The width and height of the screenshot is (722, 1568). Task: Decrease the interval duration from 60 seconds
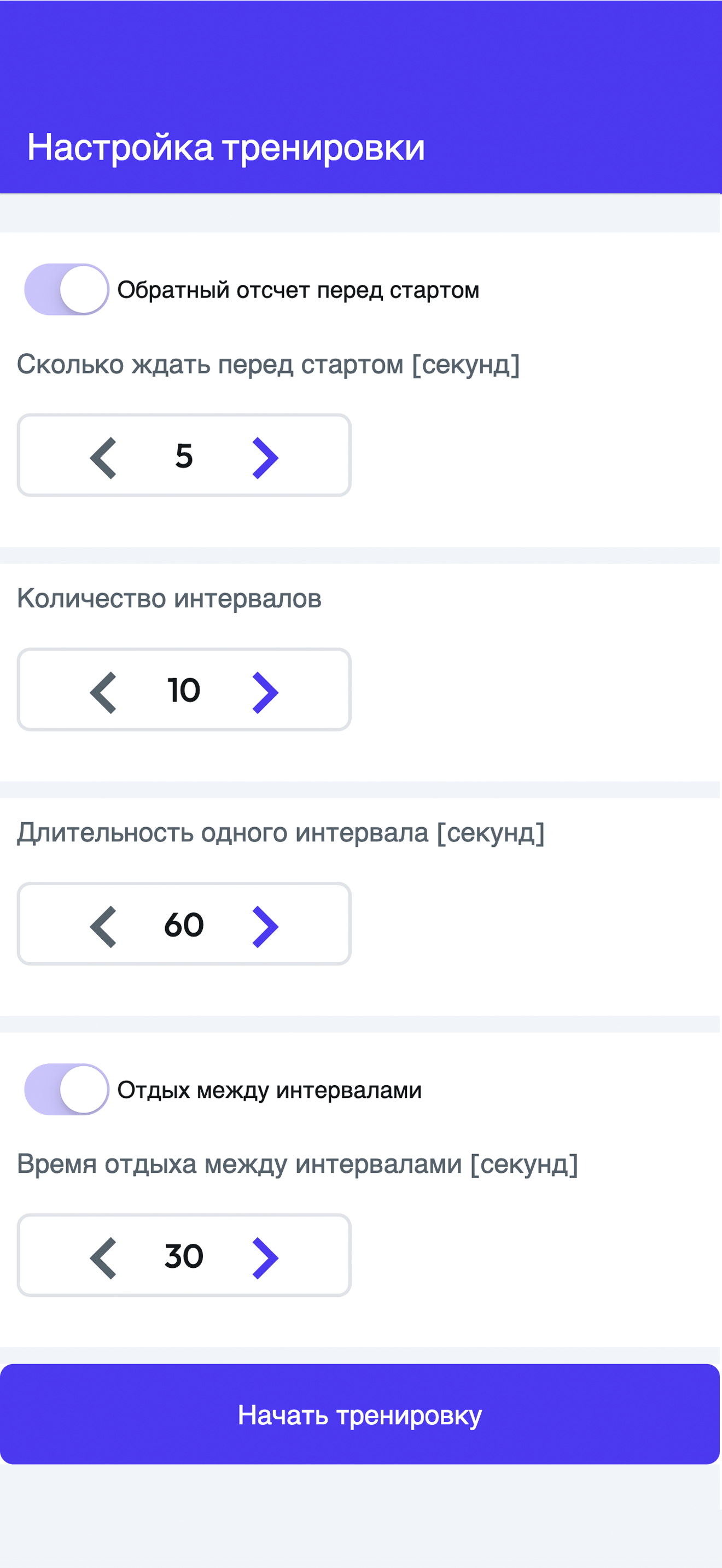tap(102, 925)
